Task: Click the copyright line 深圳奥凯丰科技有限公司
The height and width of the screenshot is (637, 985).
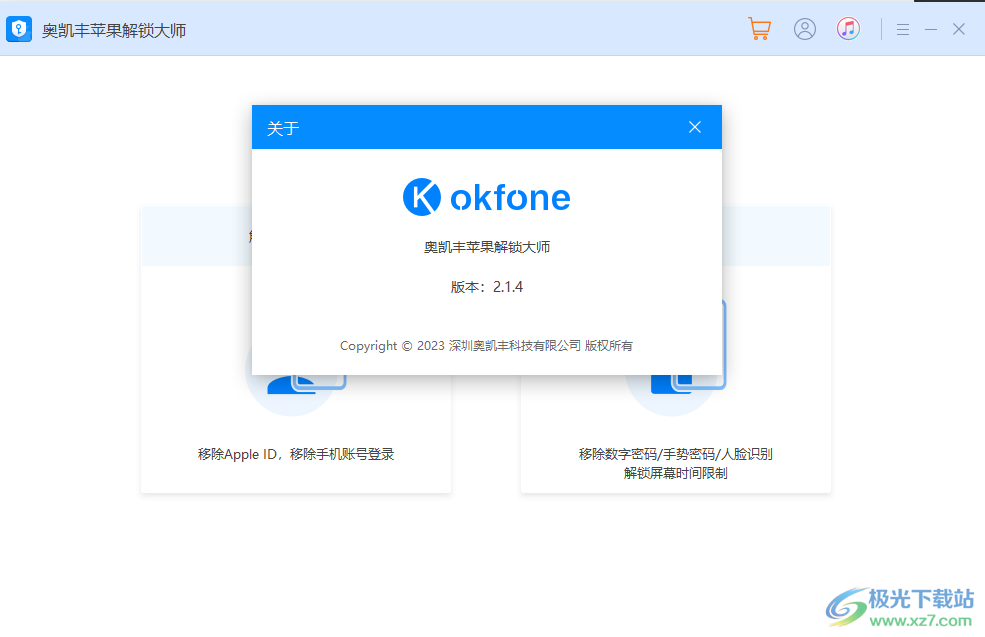Action: 486,346
